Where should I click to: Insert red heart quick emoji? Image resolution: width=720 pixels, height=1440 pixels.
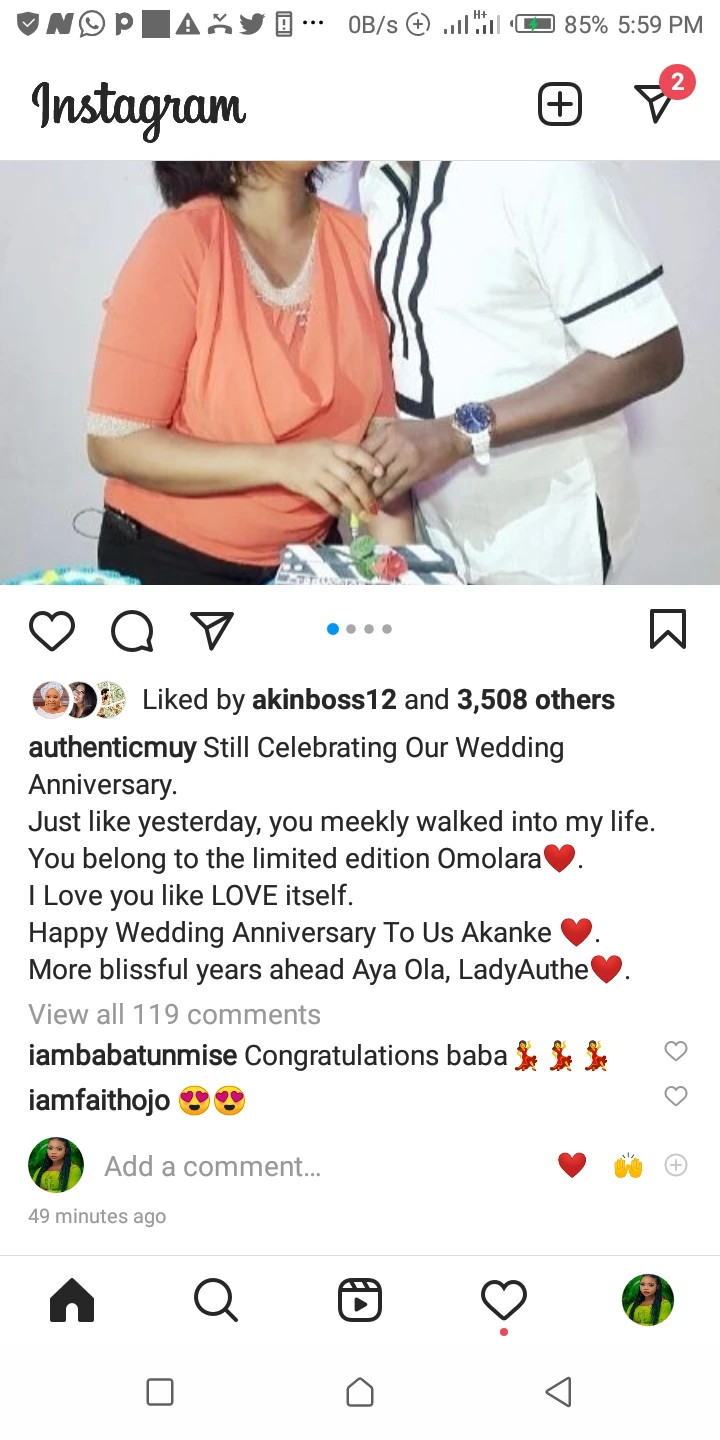[x=572, y=1166]
